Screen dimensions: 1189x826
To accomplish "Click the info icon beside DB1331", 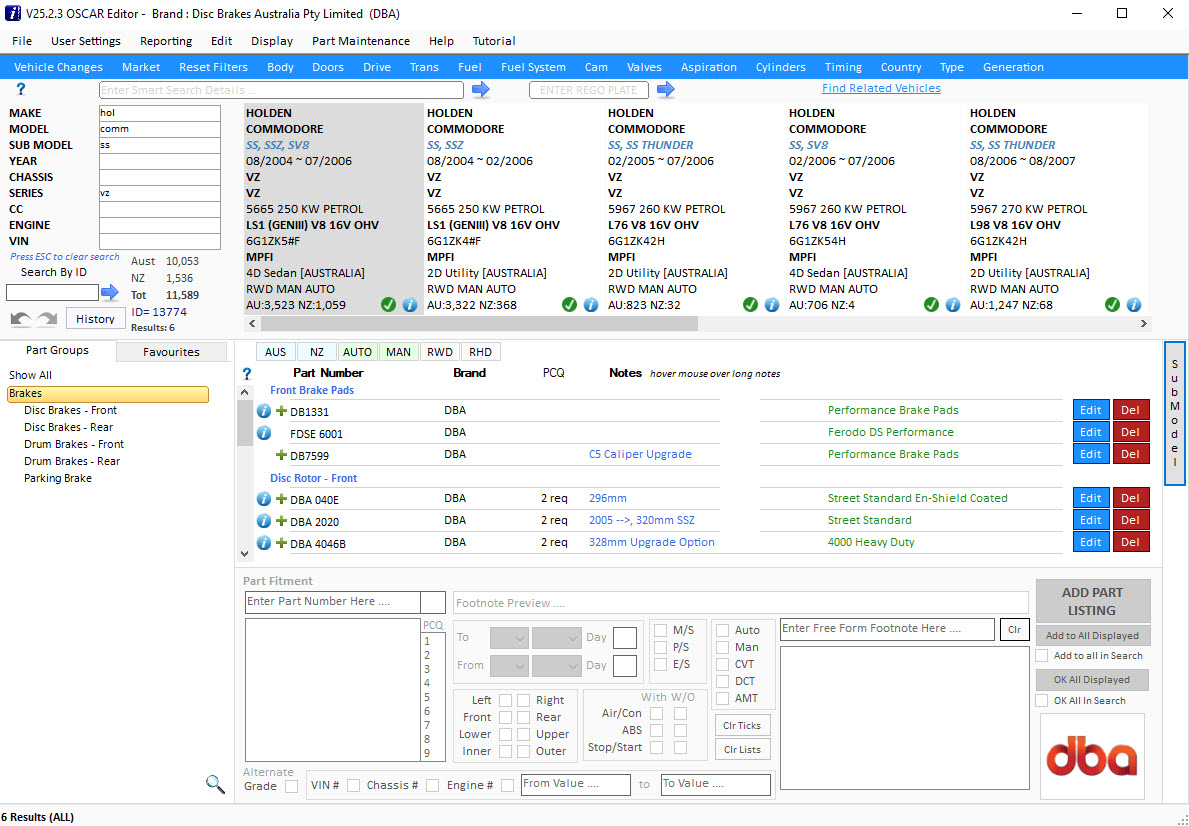I will [x=264, y=411].
